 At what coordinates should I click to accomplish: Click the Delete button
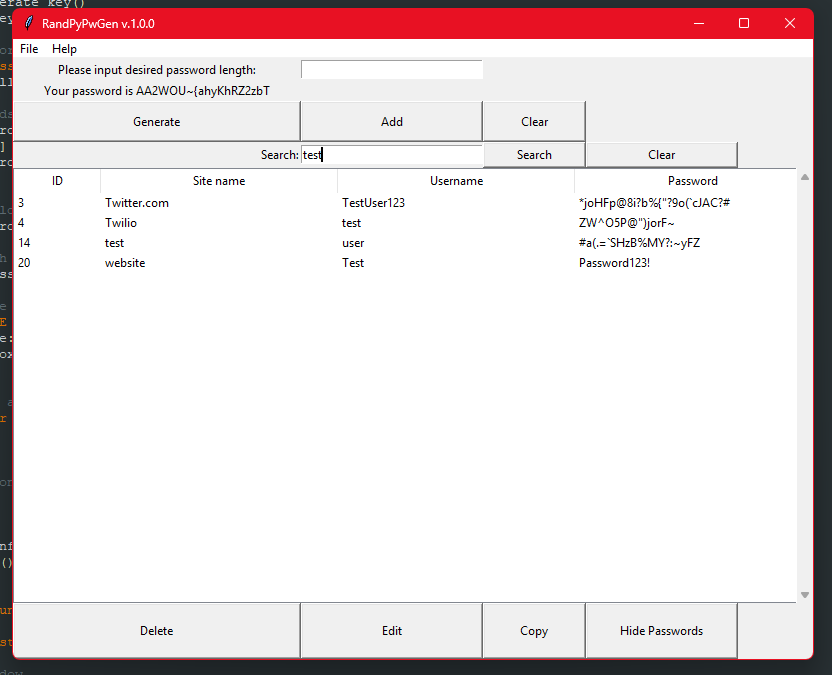click(157, 630)
